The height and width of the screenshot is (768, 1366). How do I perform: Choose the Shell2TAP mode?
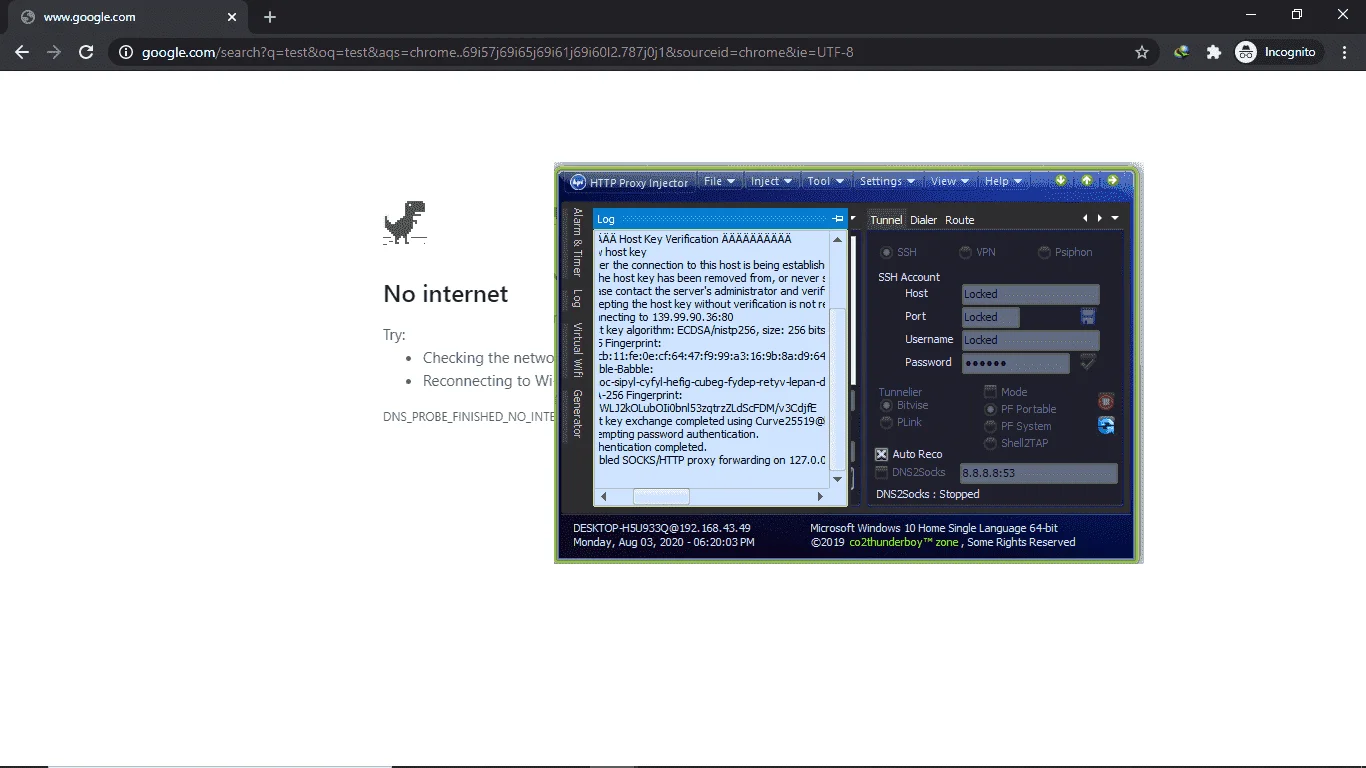[x=990, y=443]
